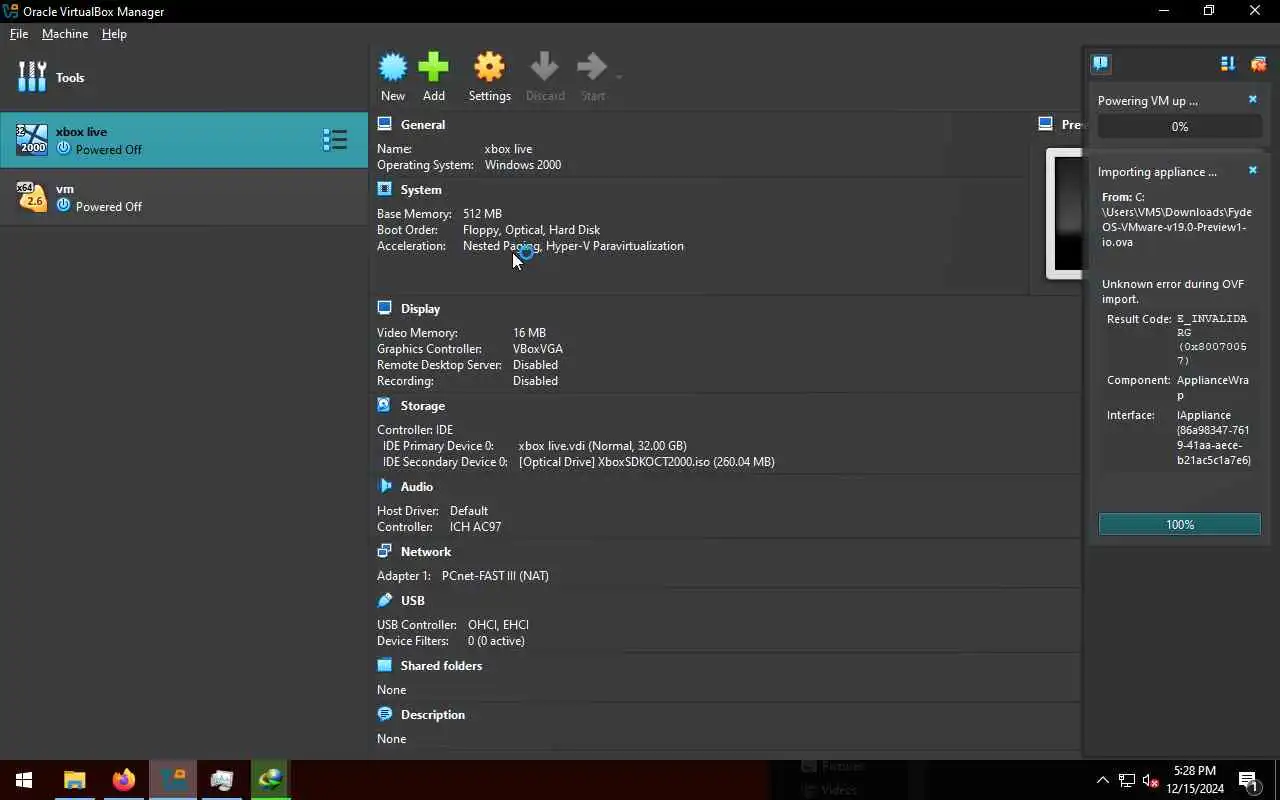Click the 'ICH AC97' audio controller value

tap(475, 527)
